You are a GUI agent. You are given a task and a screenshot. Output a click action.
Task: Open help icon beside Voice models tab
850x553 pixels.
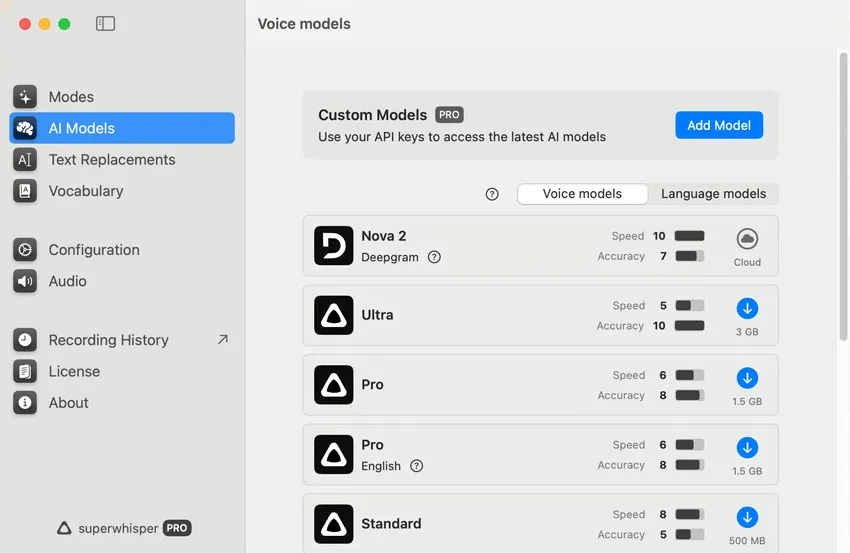(x=492, y=194)
